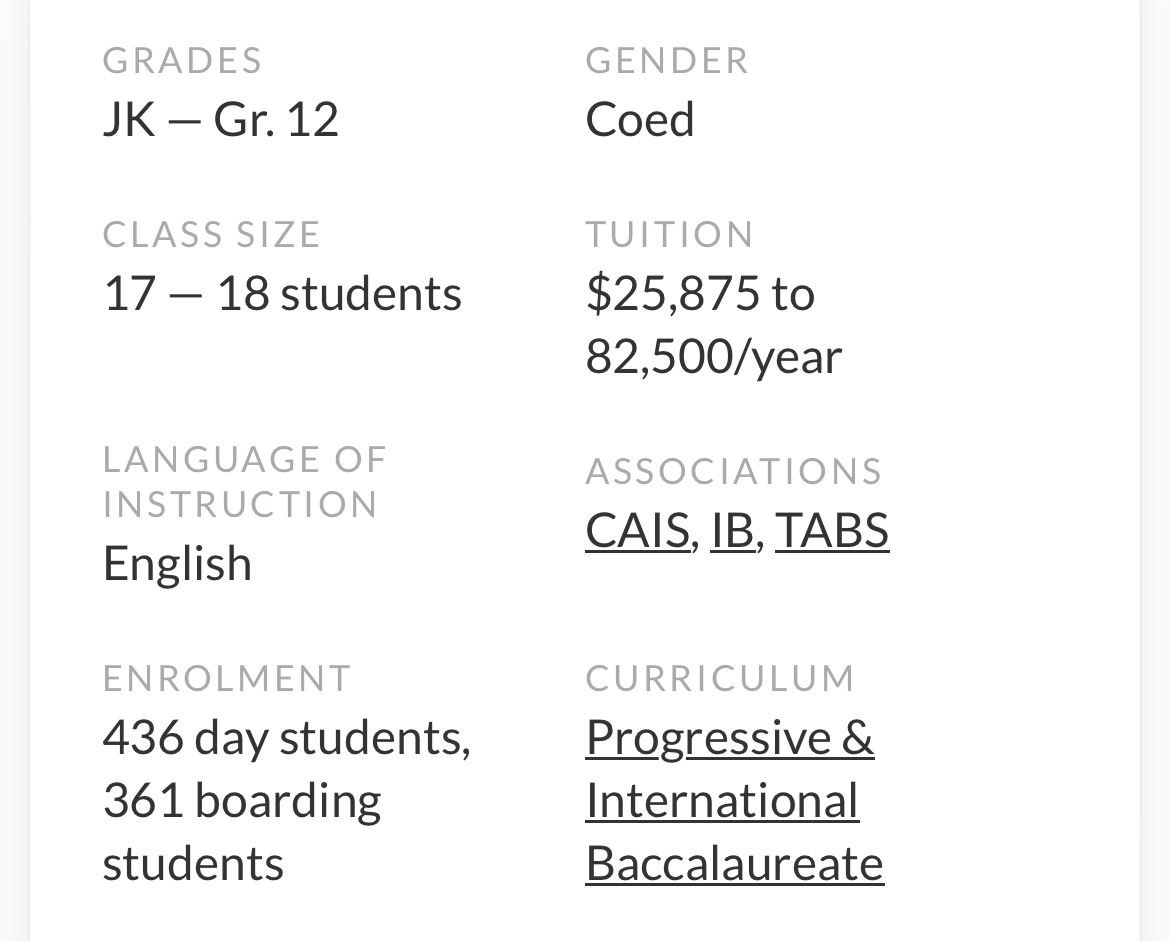The width and height of the screenshot is (1170, 941).
Task: Click the "361 boarding" enrolment text
Action: coord(242,800)
